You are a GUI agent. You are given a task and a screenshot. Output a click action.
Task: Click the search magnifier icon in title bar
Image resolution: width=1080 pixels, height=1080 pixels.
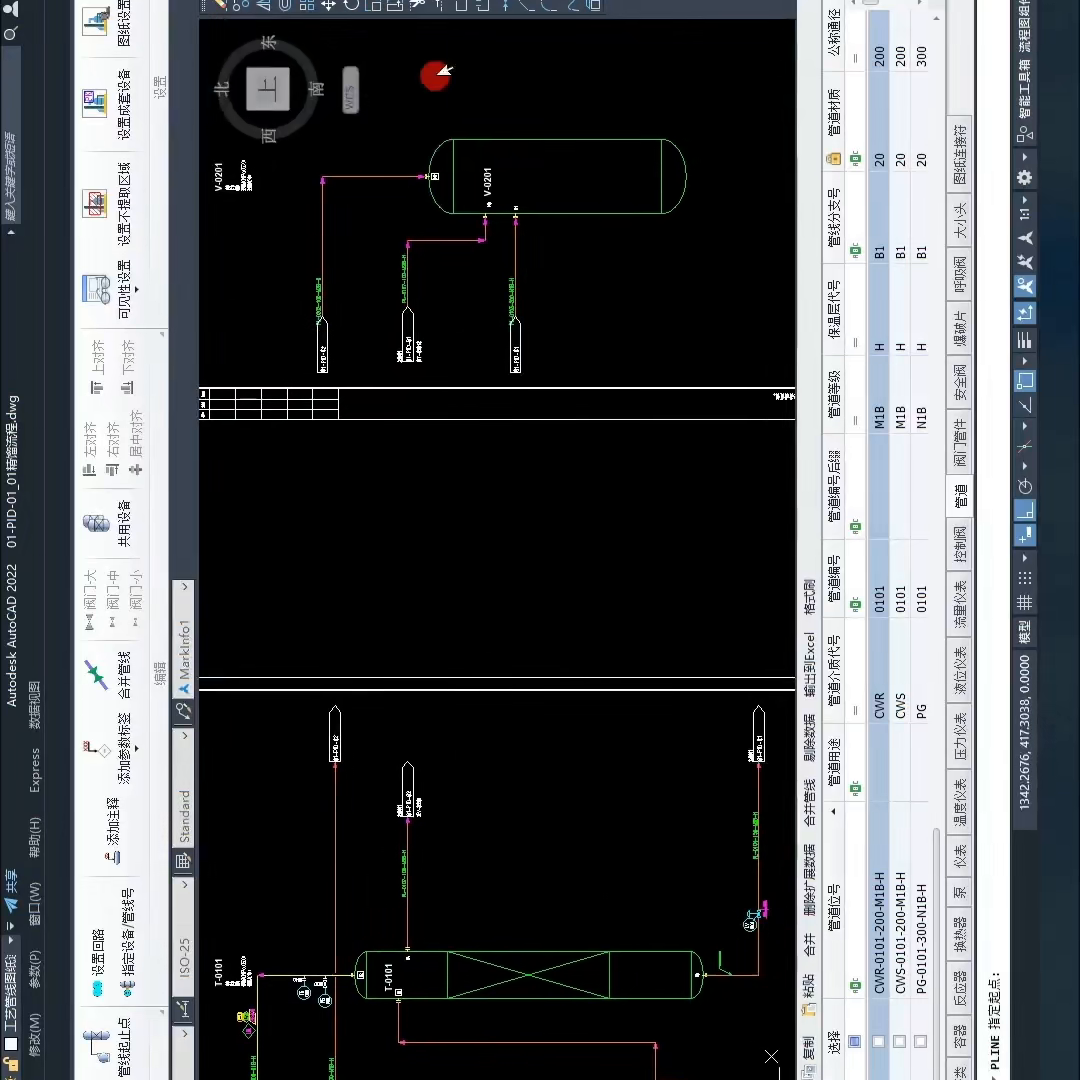point(10,33)
